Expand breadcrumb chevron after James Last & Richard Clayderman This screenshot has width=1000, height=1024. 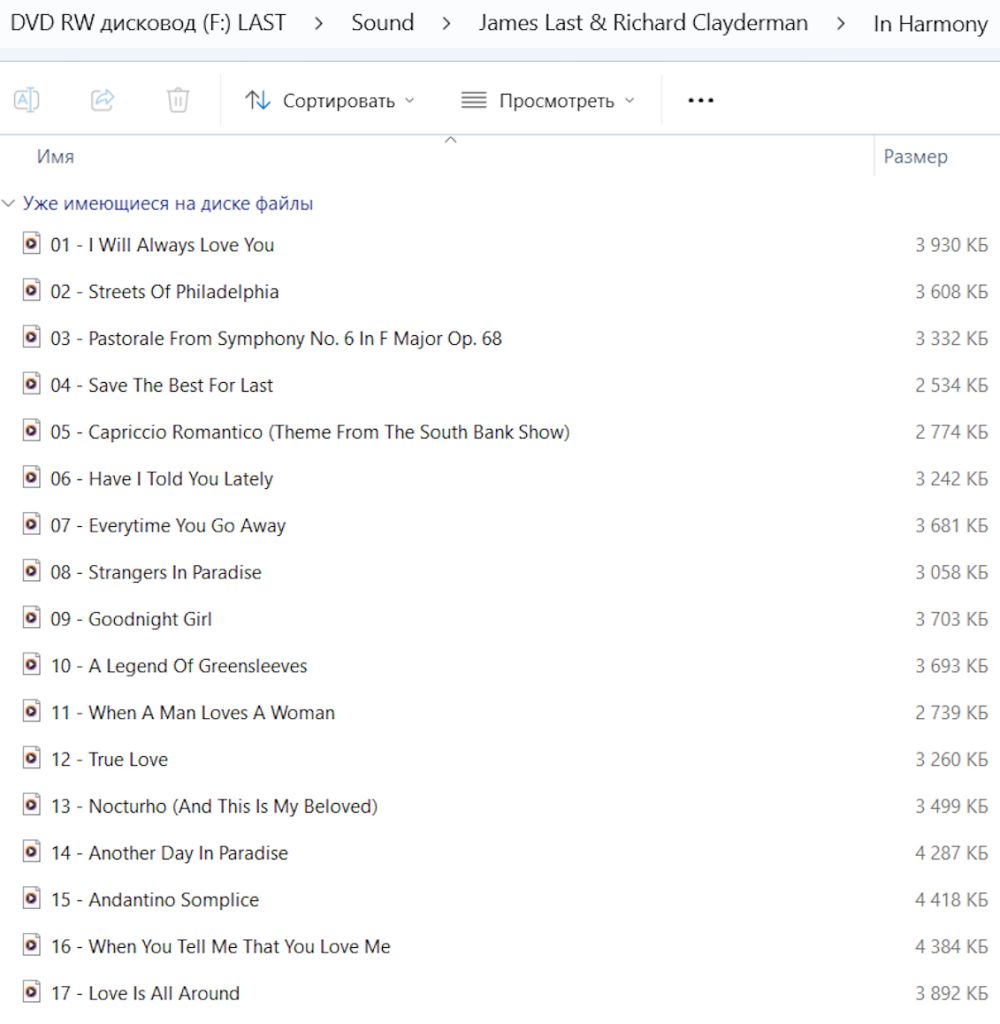841,24
